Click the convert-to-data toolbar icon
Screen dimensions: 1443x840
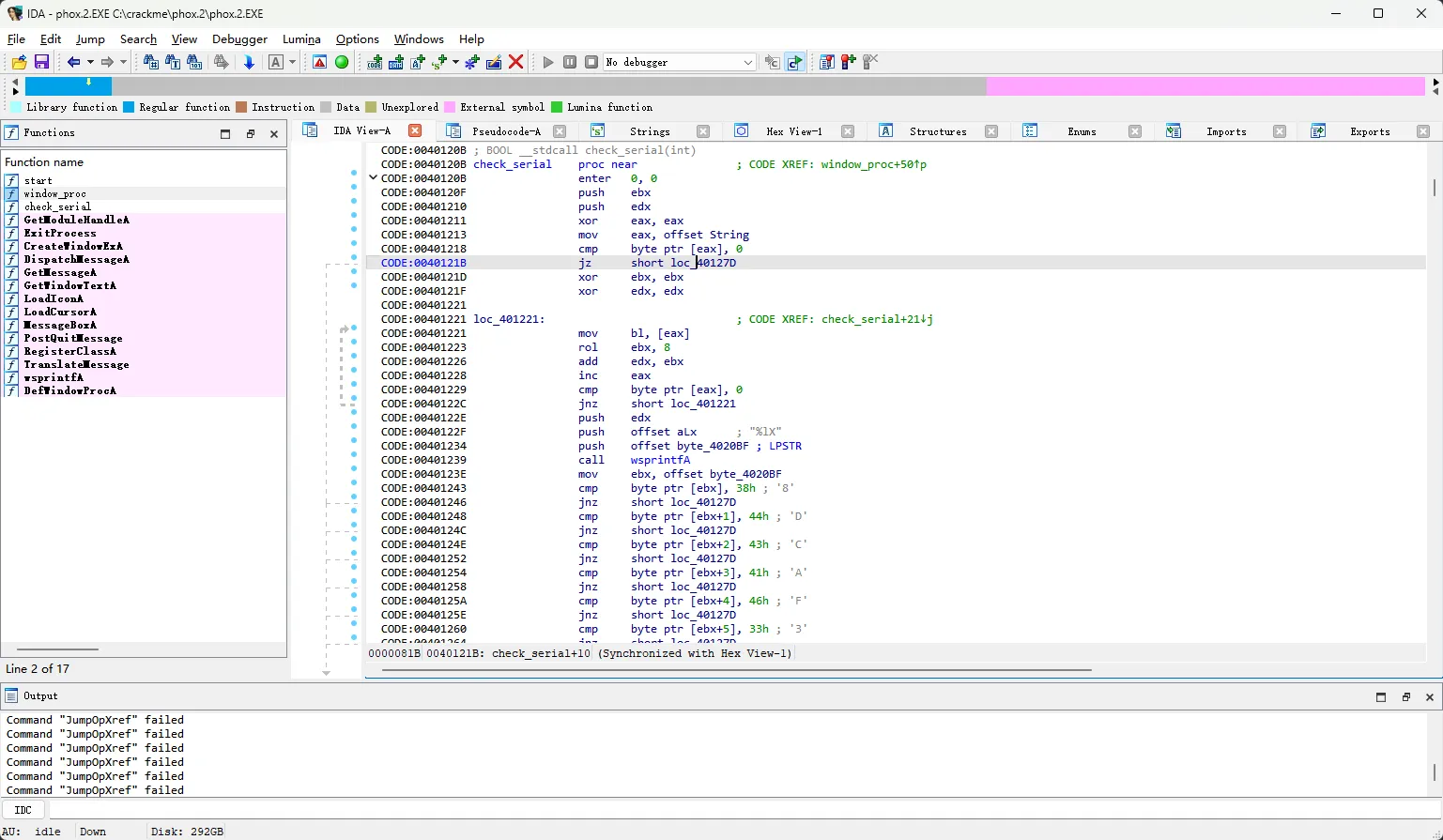point(396,62)
